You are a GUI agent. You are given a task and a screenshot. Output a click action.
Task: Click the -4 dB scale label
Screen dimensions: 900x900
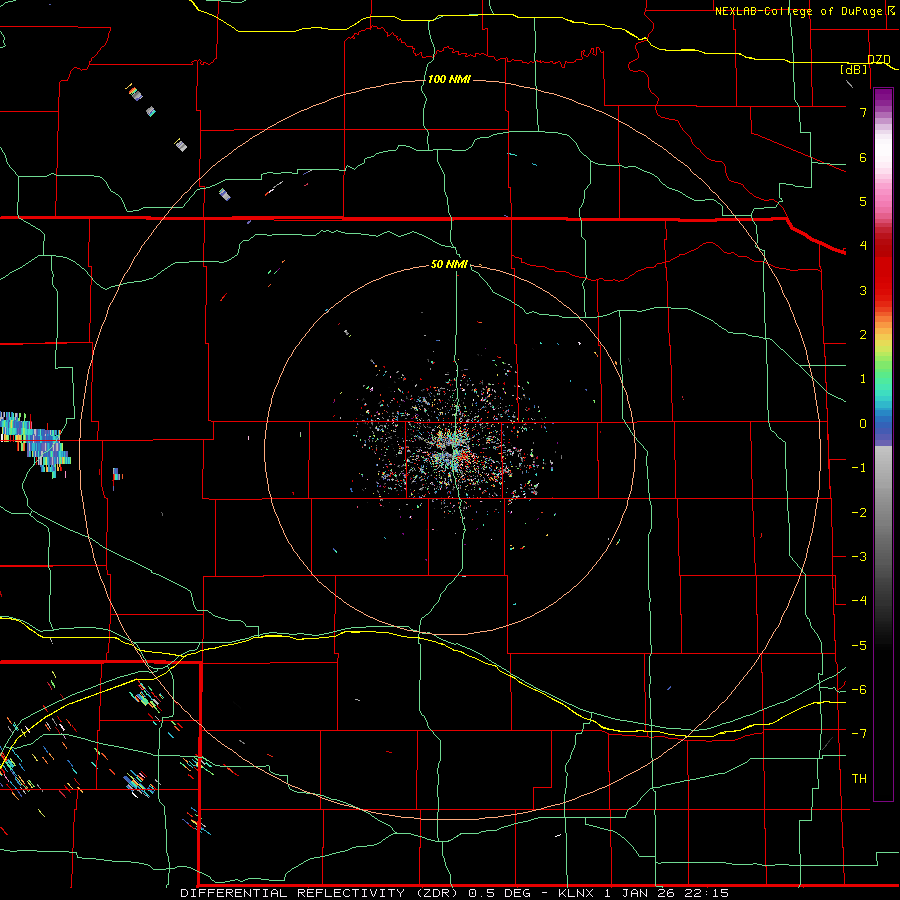(859, 601)
